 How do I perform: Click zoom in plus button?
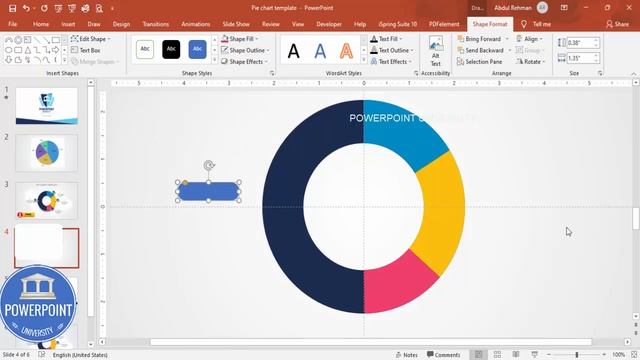[x=604, y=355]
